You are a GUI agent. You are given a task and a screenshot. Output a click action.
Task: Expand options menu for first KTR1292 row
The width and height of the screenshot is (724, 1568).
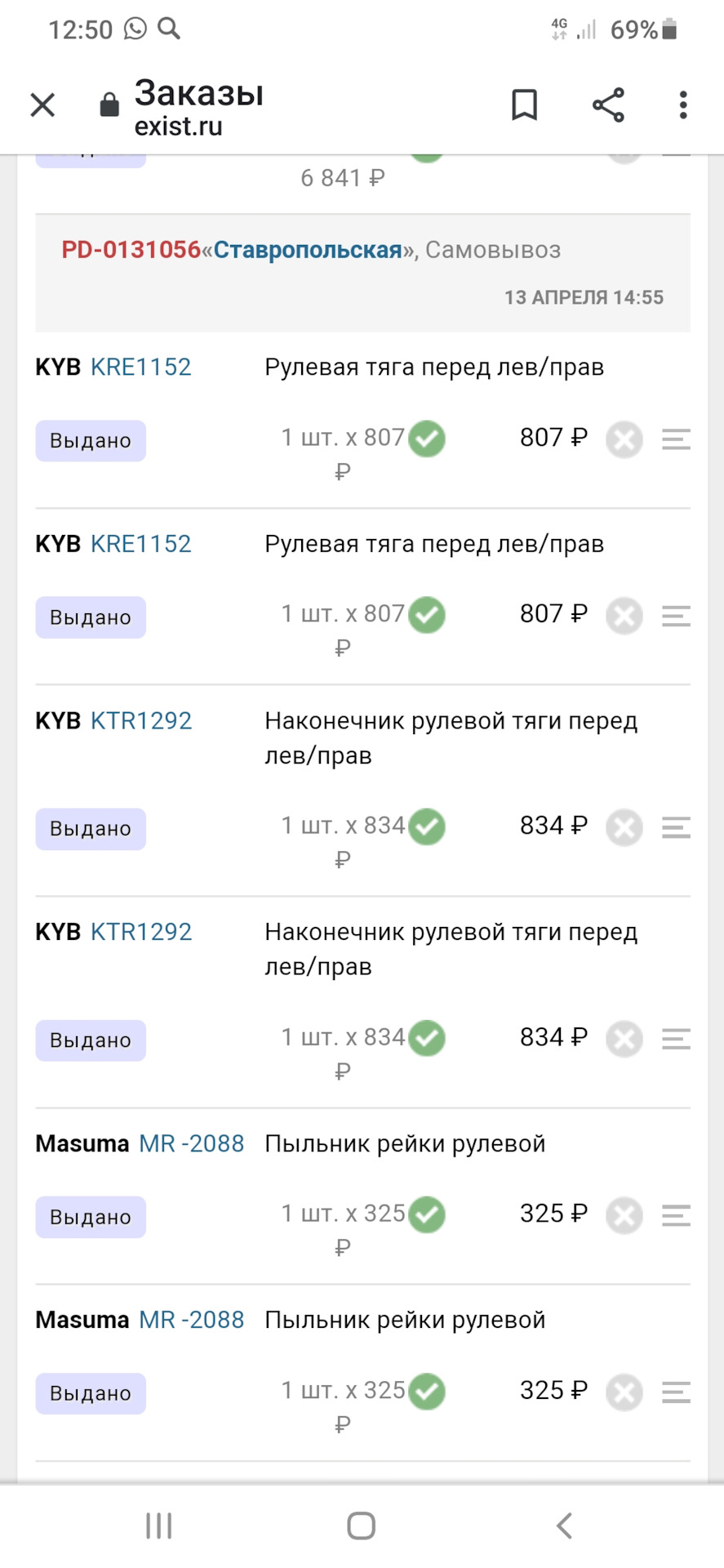(x=676, y=827)
